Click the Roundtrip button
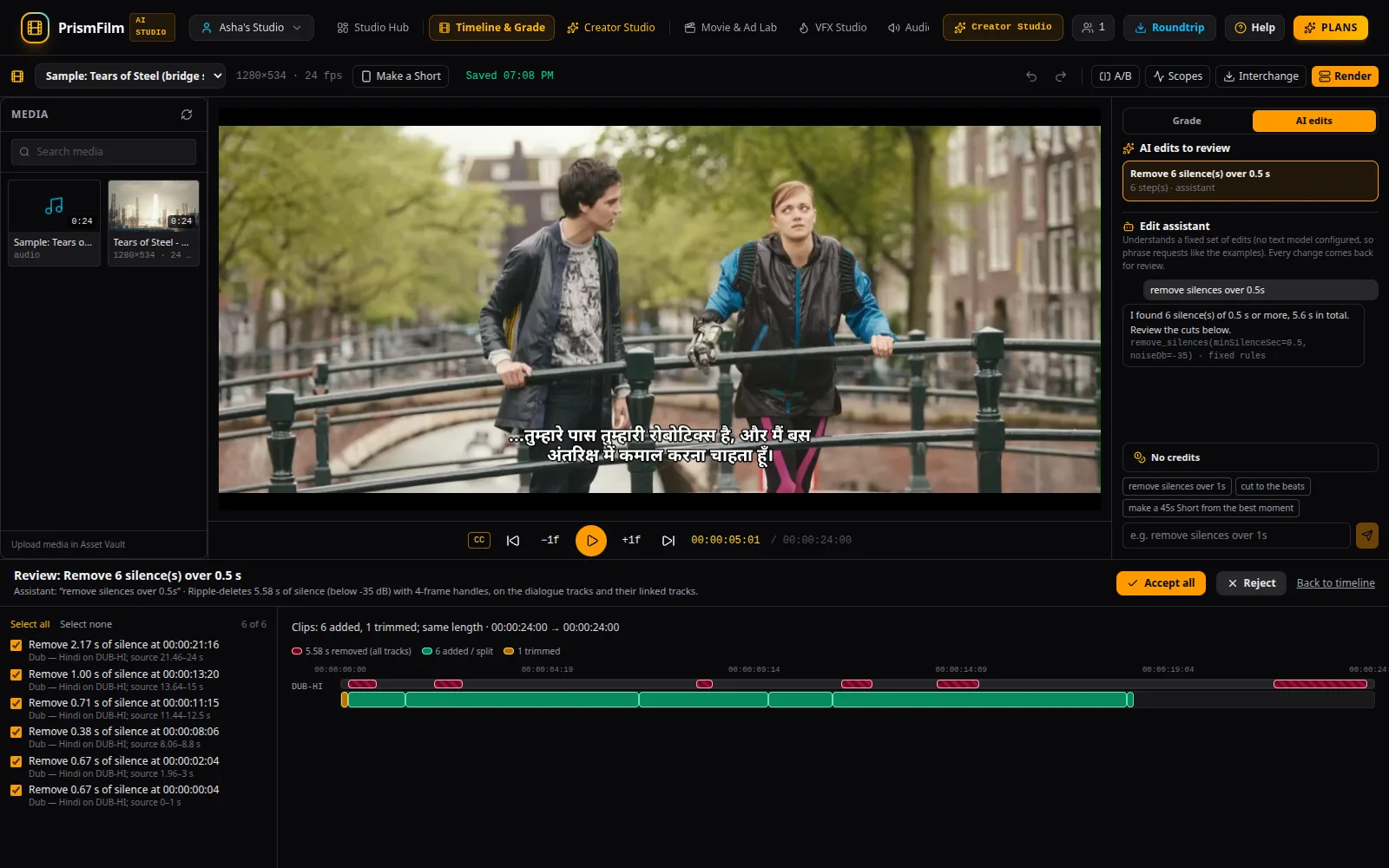The image size is (1389, 868). (x=1169, y=28)
